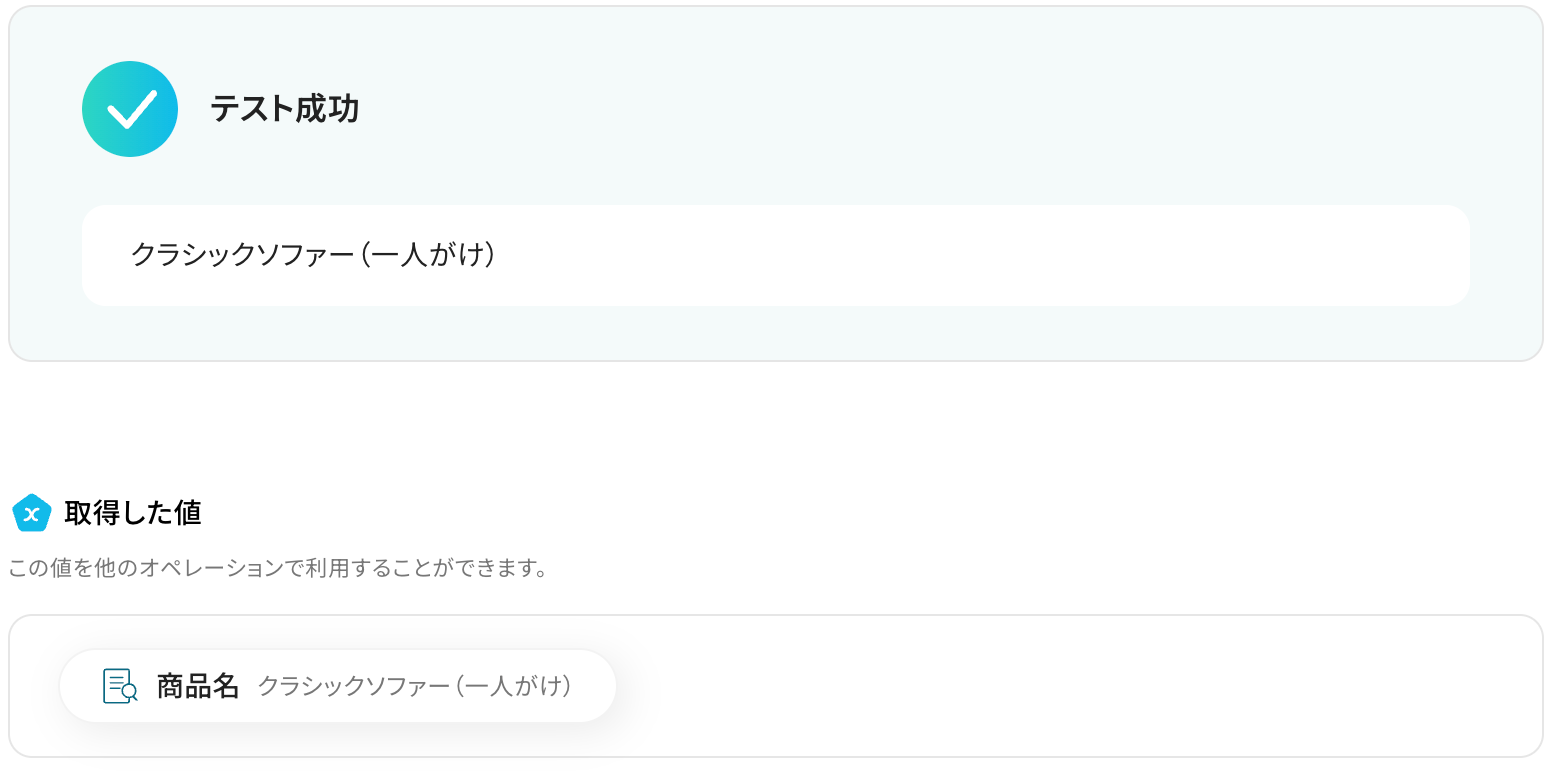Click the magnifier part of the chip's document icon
This screenshot has width=1558, height=780.
click(129, 691)
